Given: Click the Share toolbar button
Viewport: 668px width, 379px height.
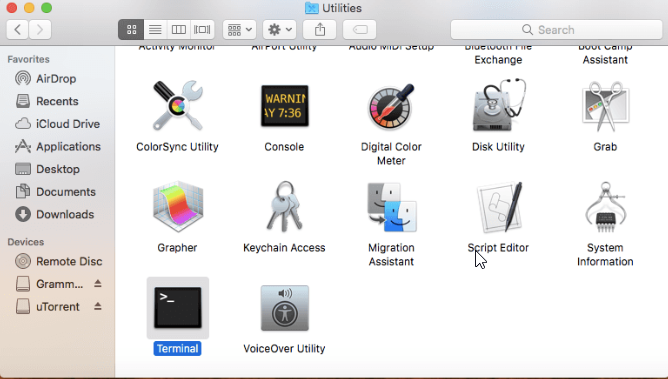Looking at the screenshot, I should tap(320, 29).
